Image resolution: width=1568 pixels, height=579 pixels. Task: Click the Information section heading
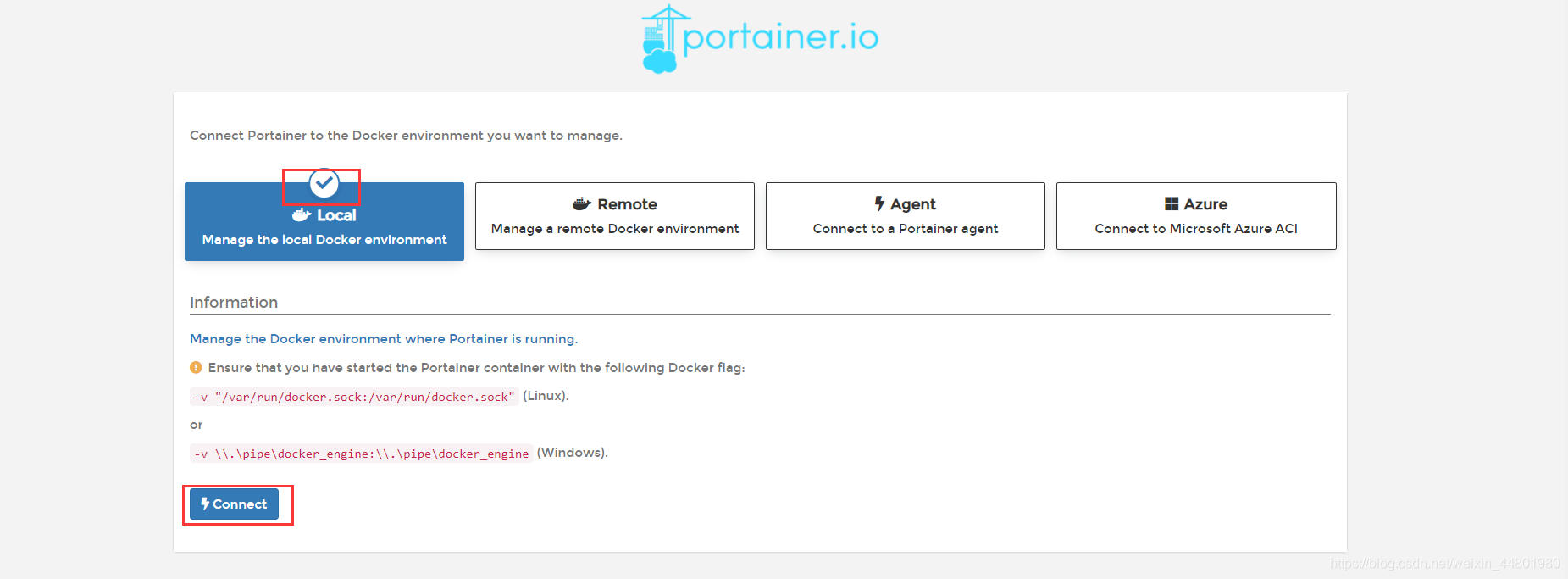(x=234, y=303)
